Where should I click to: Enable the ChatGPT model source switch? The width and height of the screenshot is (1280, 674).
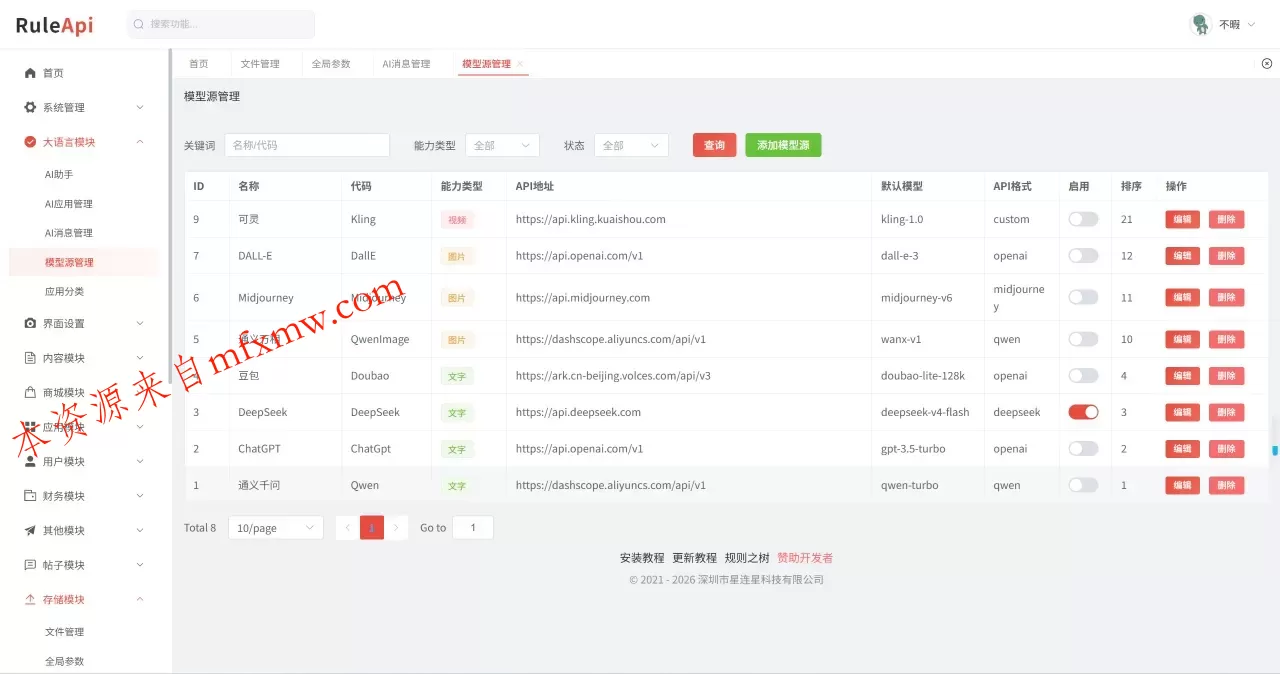1083,449
